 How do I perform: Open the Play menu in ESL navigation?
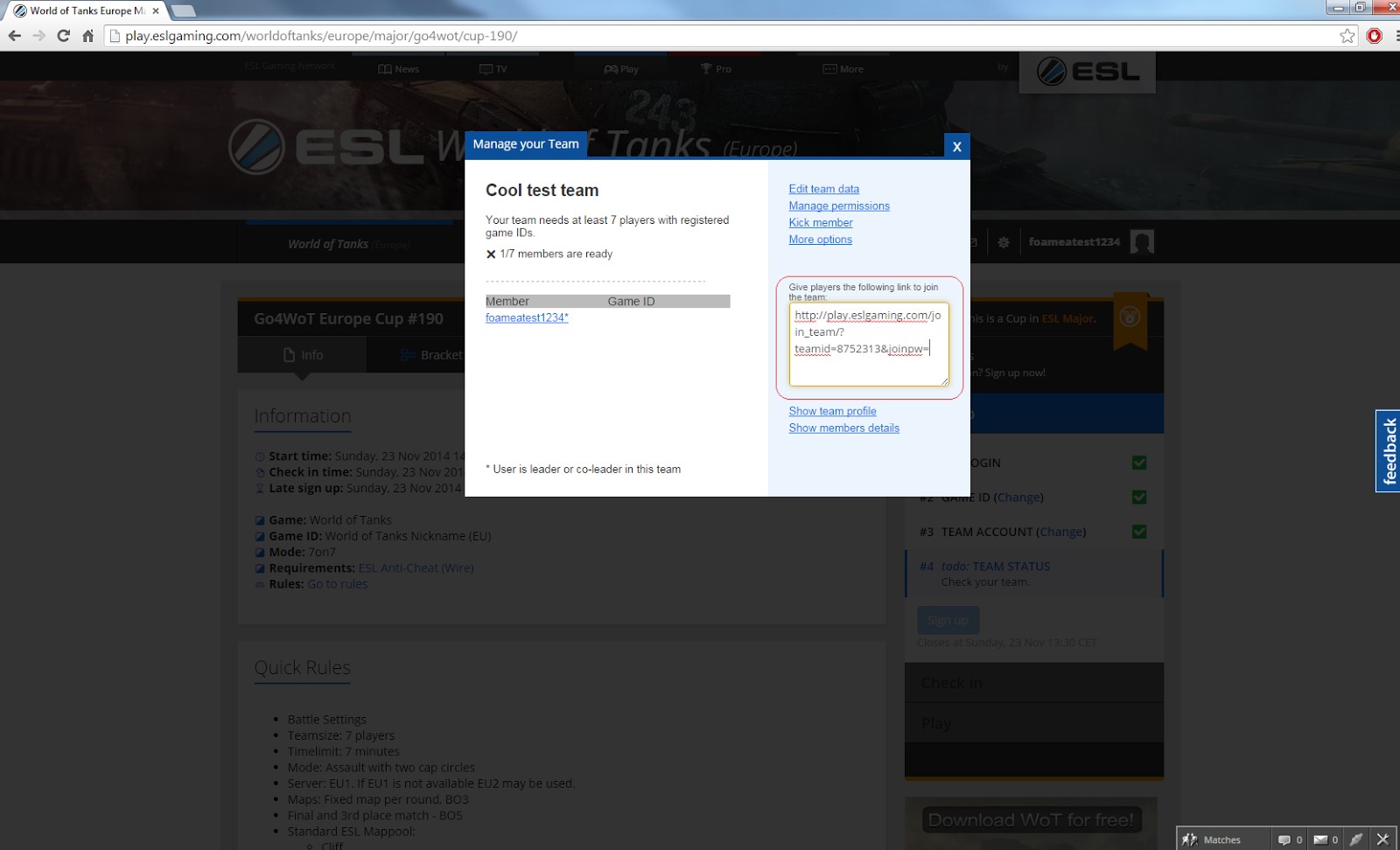pos(621,69)
